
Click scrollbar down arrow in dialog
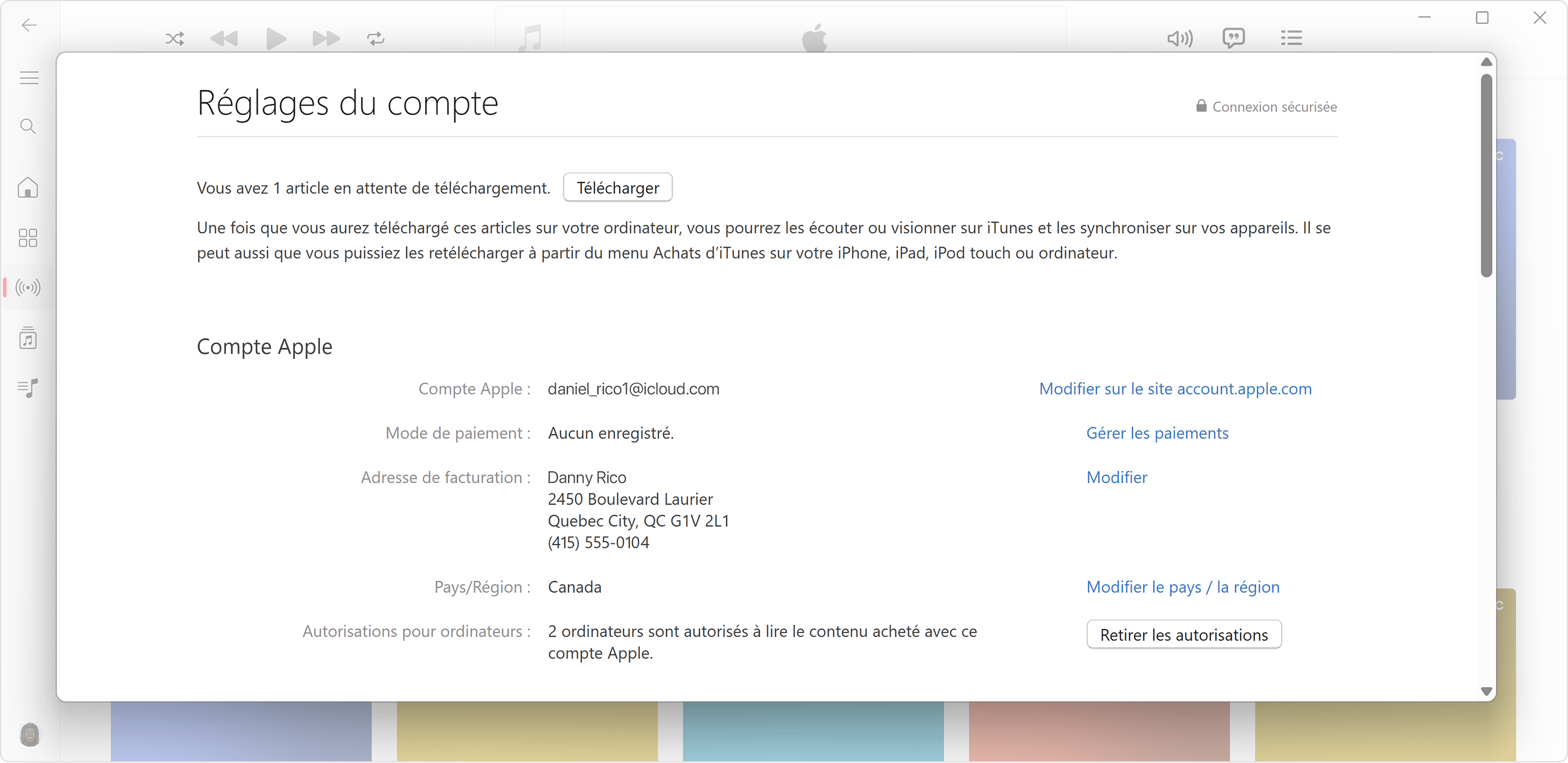[1487, 691]
